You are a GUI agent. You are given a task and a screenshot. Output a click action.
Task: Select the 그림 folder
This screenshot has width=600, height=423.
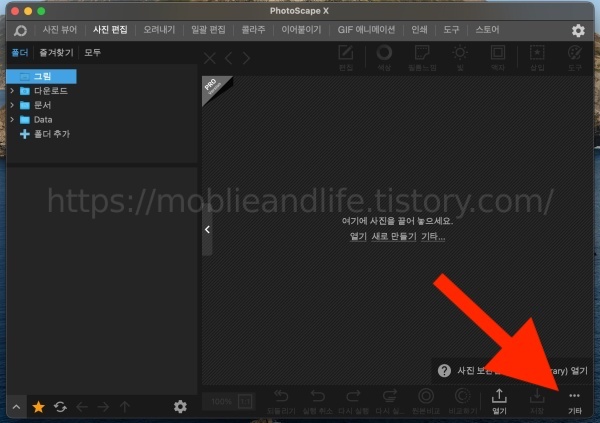pos(41,76)
